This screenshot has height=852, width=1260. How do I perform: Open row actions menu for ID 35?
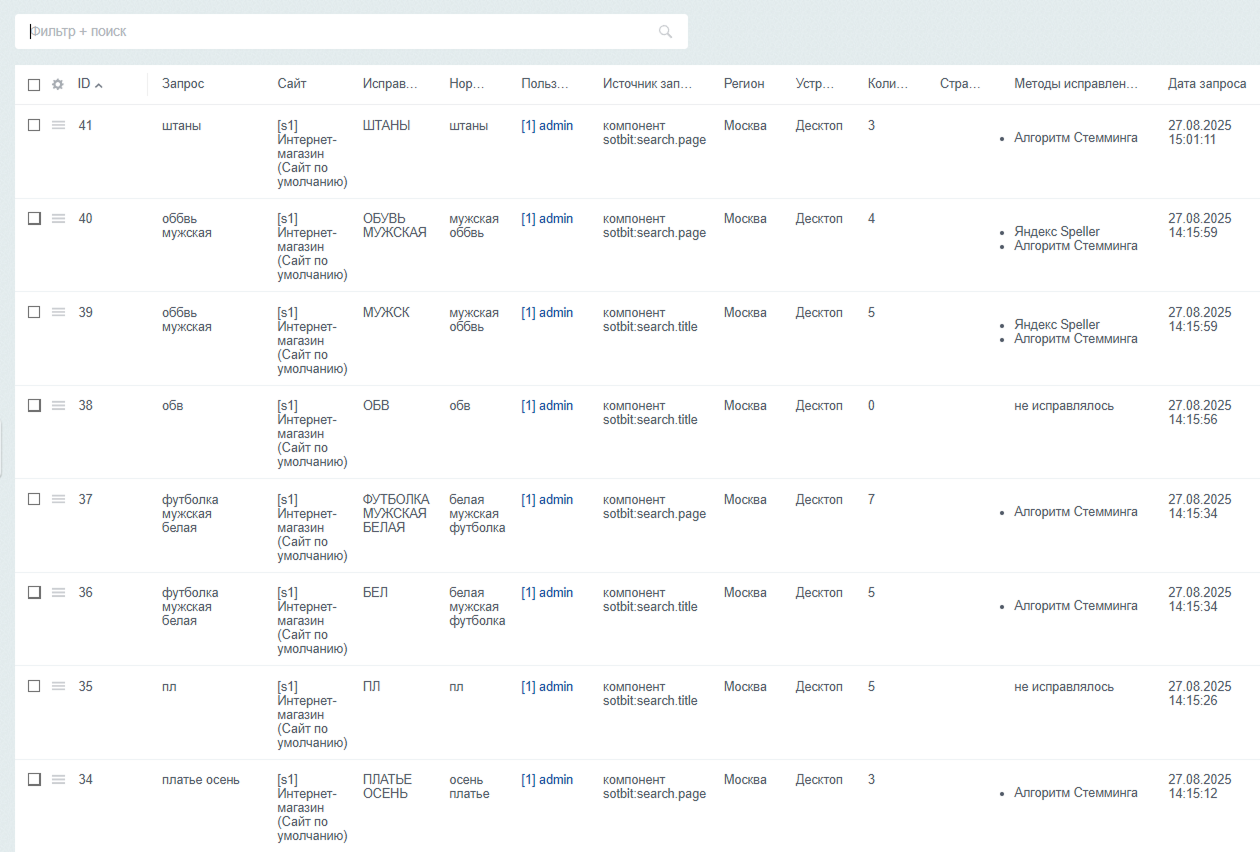click(59, 686)
